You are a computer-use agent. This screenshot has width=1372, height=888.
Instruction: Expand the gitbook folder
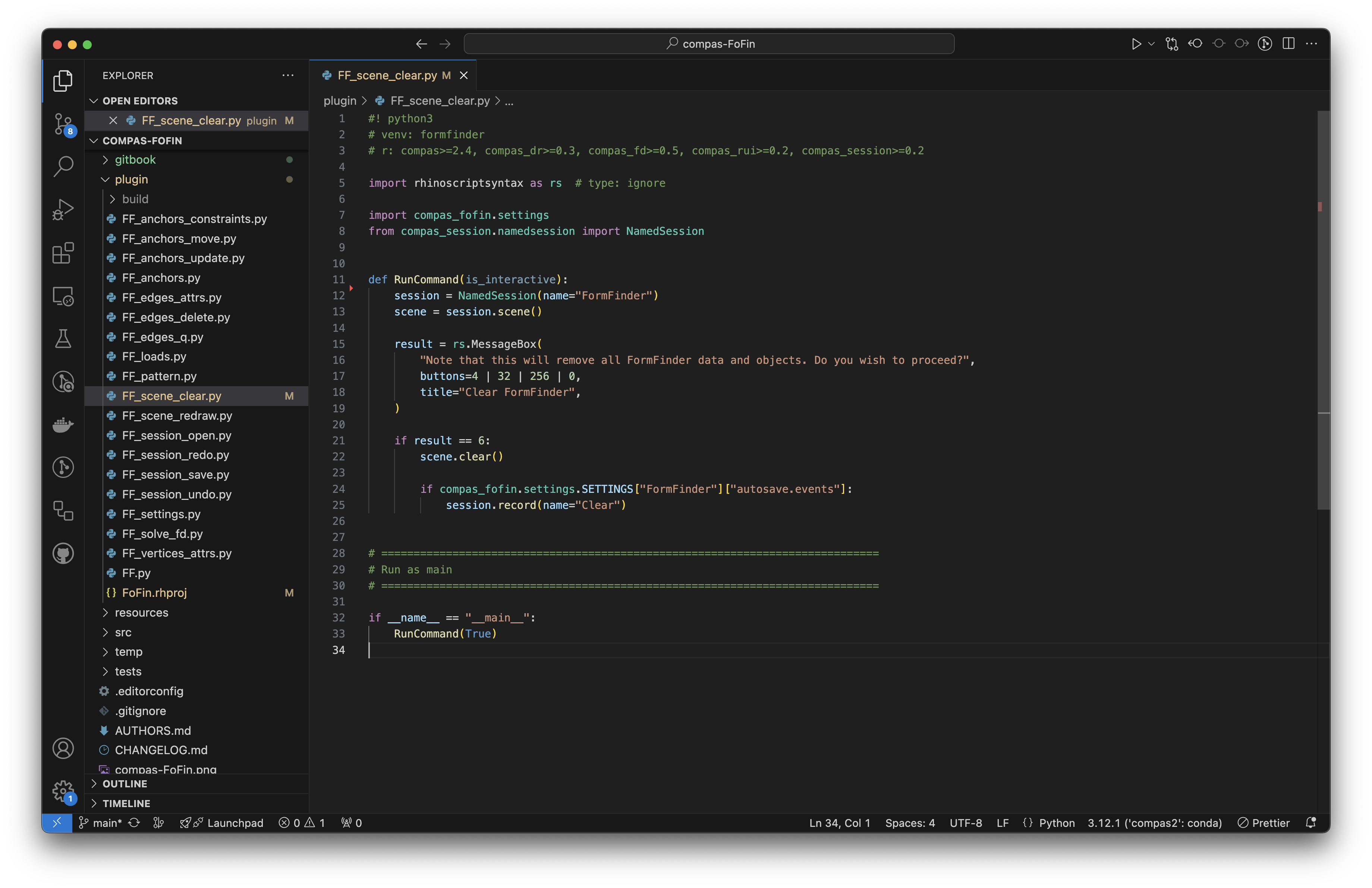pyautogui.click(x=135, y=160)
